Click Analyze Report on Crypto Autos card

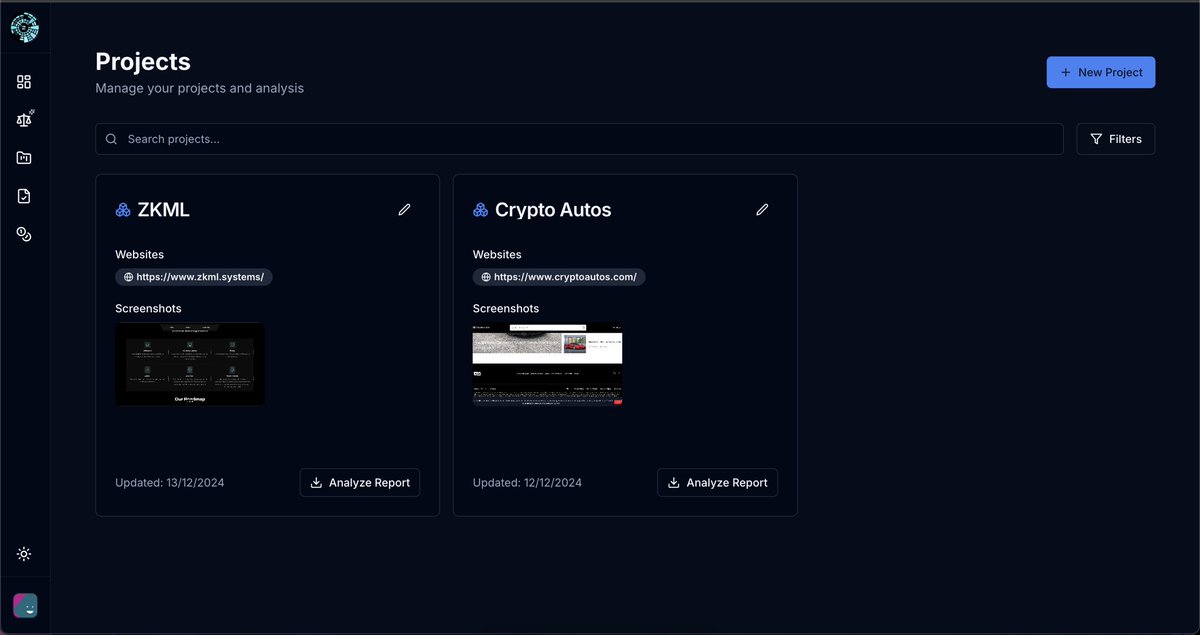tap(717, 482)
